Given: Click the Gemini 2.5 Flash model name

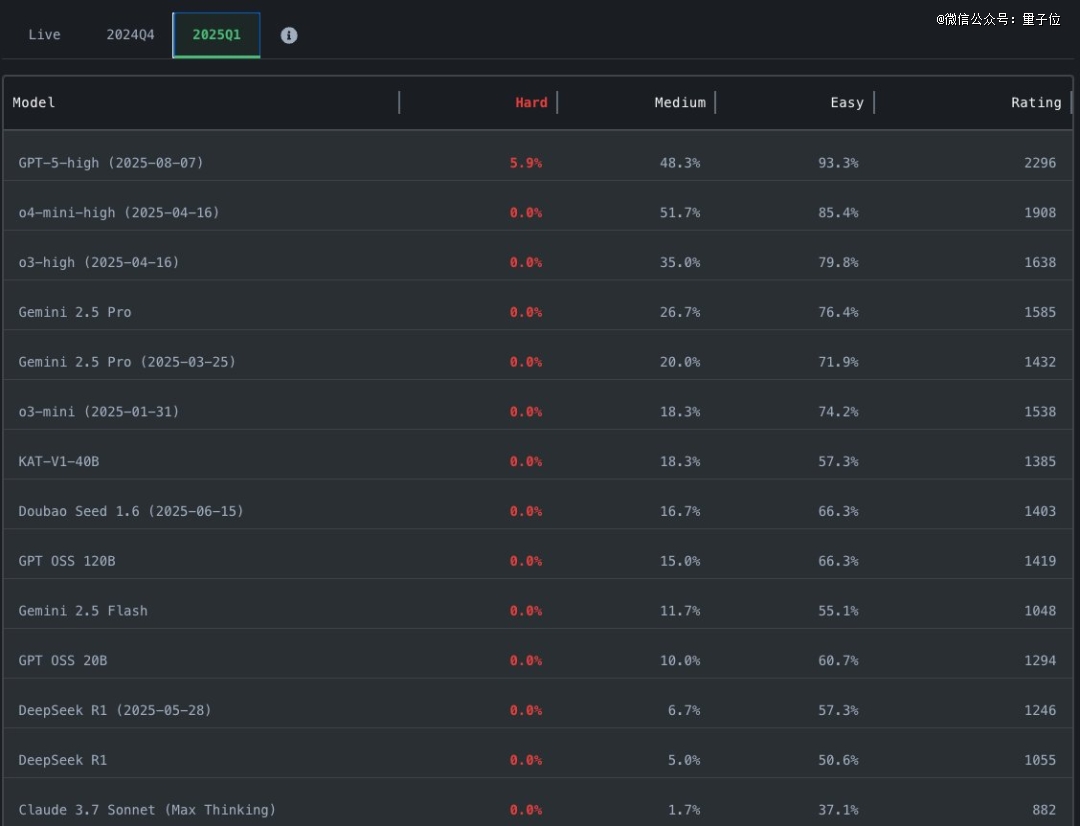Looking at the screenshot, I should (83, 610).
